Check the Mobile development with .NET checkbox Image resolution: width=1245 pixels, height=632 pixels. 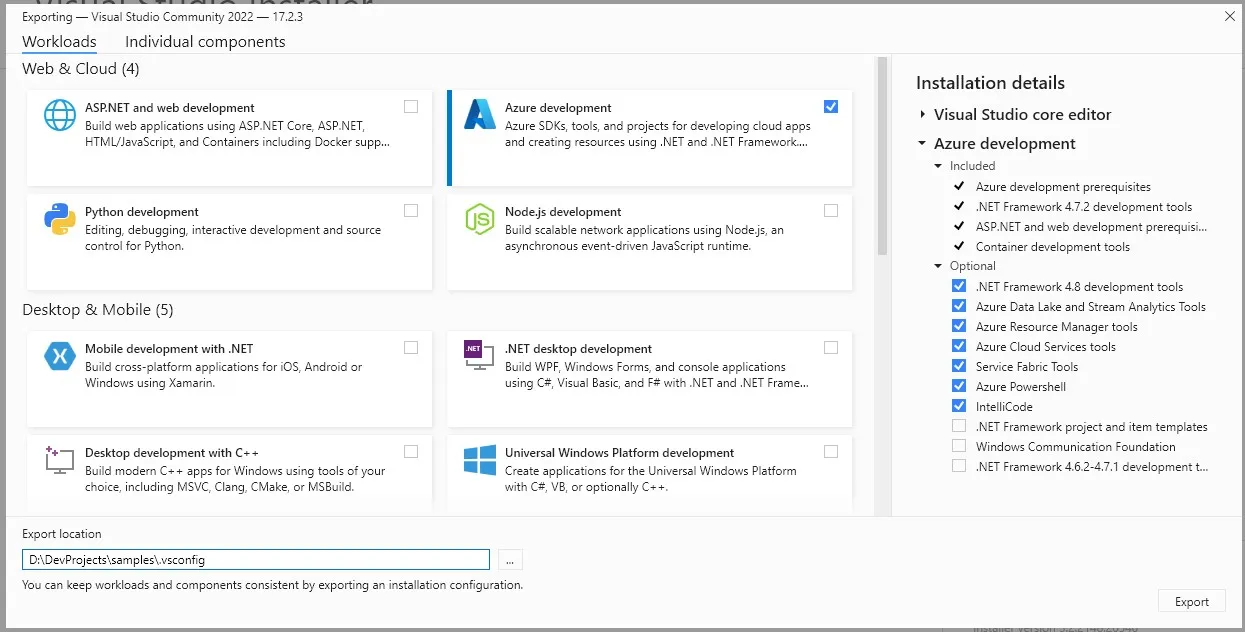click(411, 348)
